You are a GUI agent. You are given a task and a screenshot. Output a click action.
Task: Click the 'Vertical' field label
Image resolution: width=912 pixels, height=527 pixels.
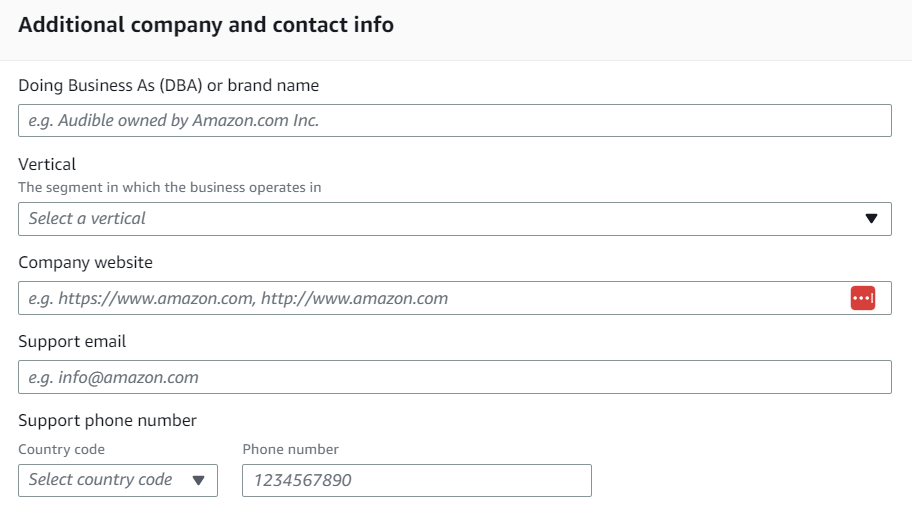click(x=47, y=164)
